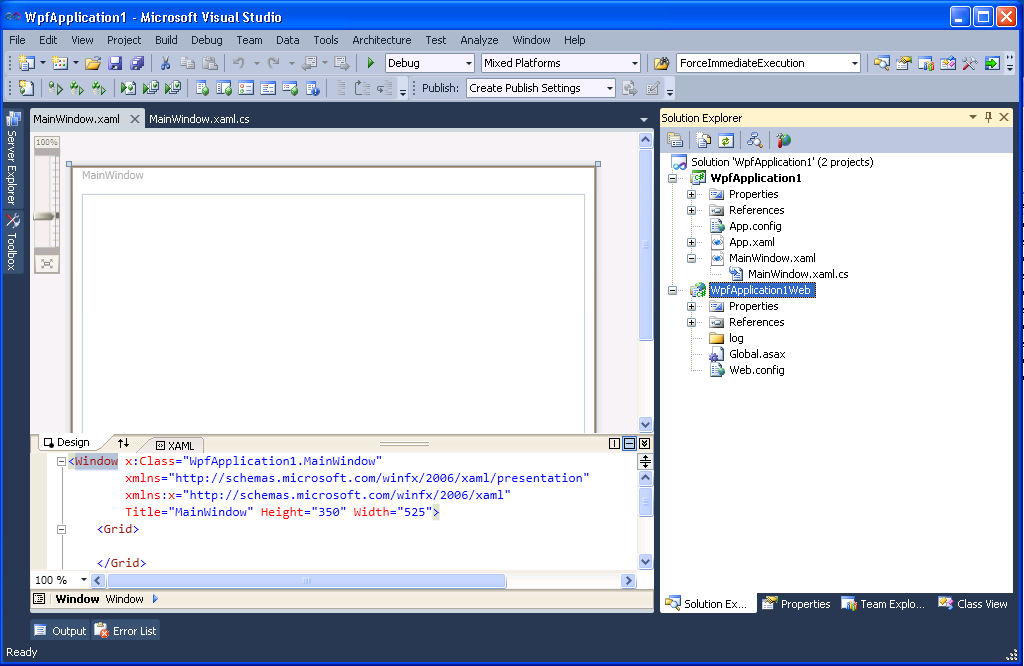Image resolution: width=1024 pixels, height=666 pixels.
Task: Open the Extension Manager arrow icon
Action: [x=992, y=63]
